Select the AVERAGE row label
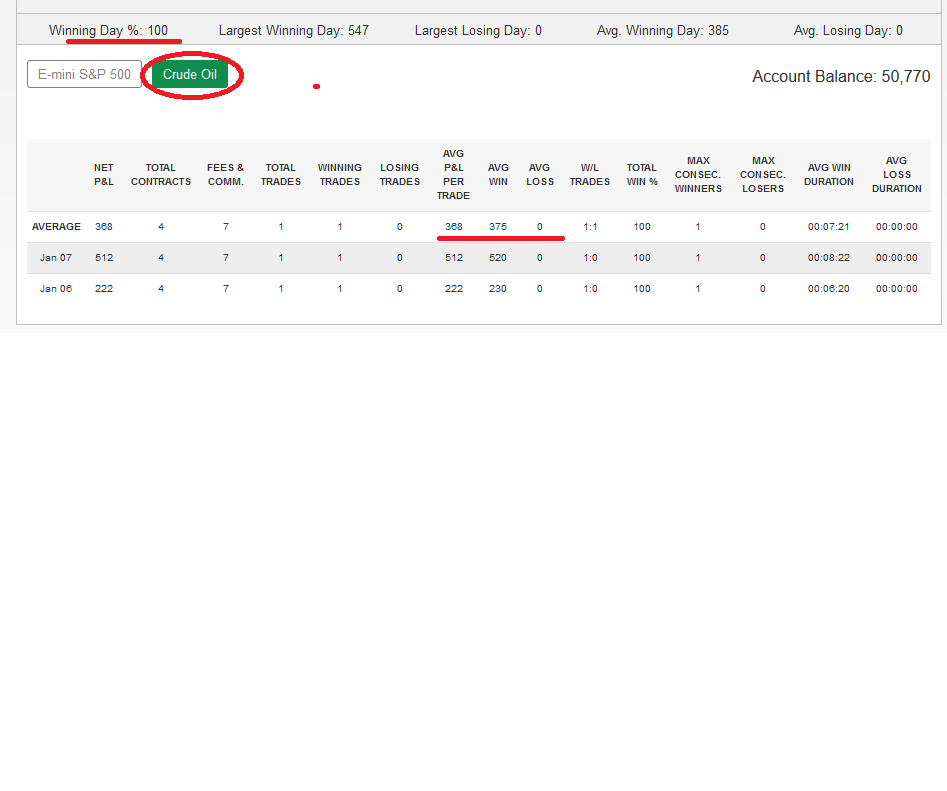The width and height of the screenshot is (947, 791). pos(56,226)
